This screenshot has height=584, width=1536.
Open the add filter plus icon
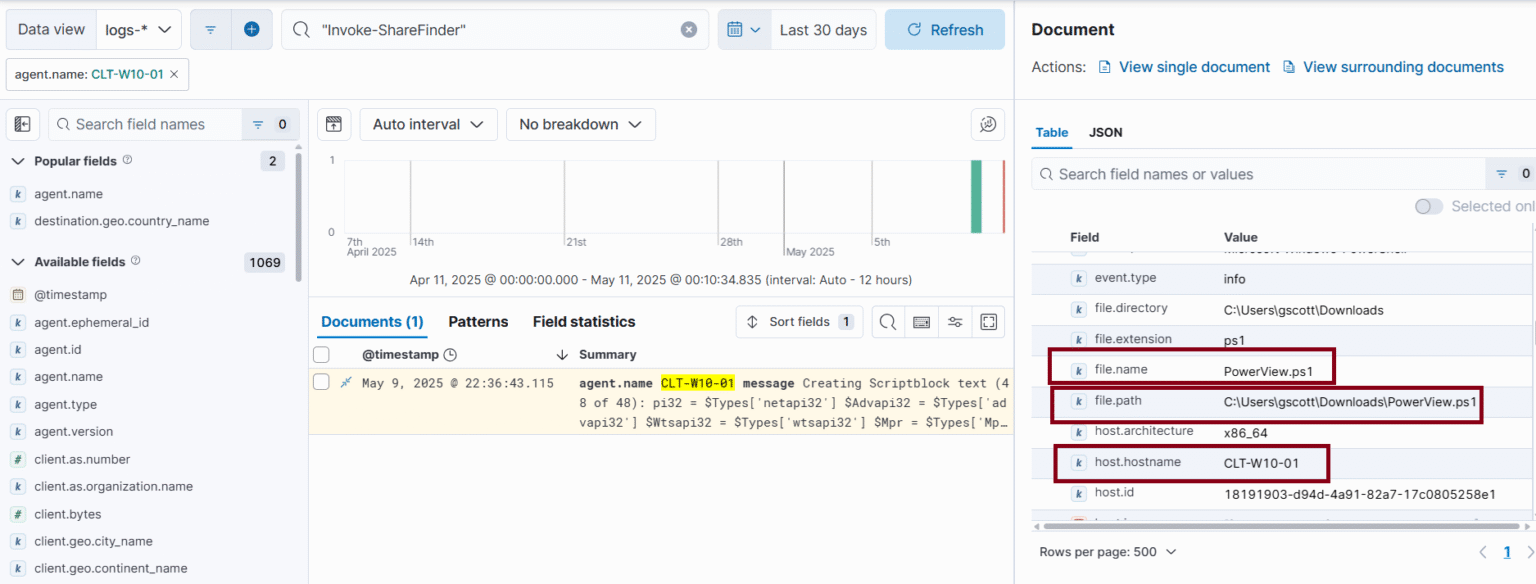click(251, 29)
